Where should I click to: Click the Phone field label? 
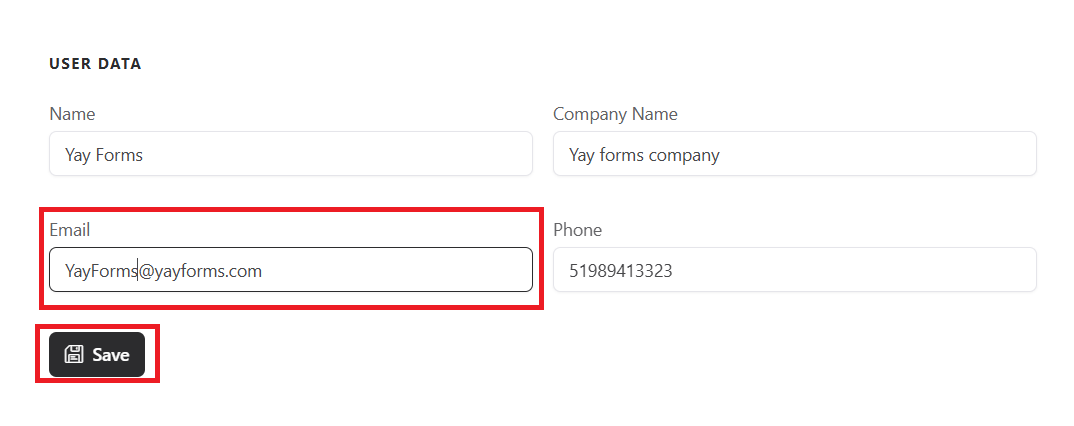click(578, 230)
